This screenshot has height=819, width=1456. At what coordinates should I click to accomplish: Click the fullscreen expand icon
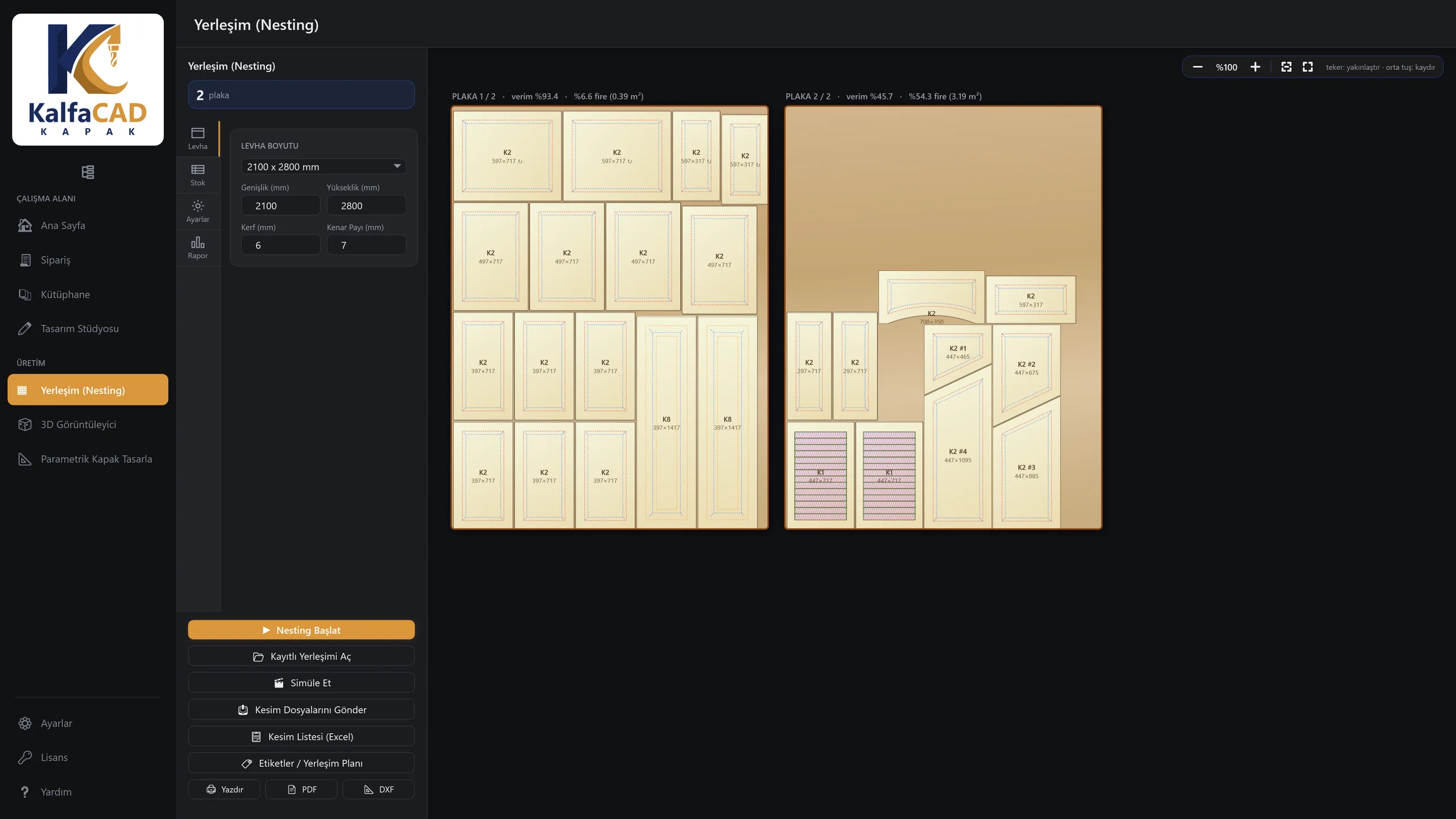pos(1308,67)
